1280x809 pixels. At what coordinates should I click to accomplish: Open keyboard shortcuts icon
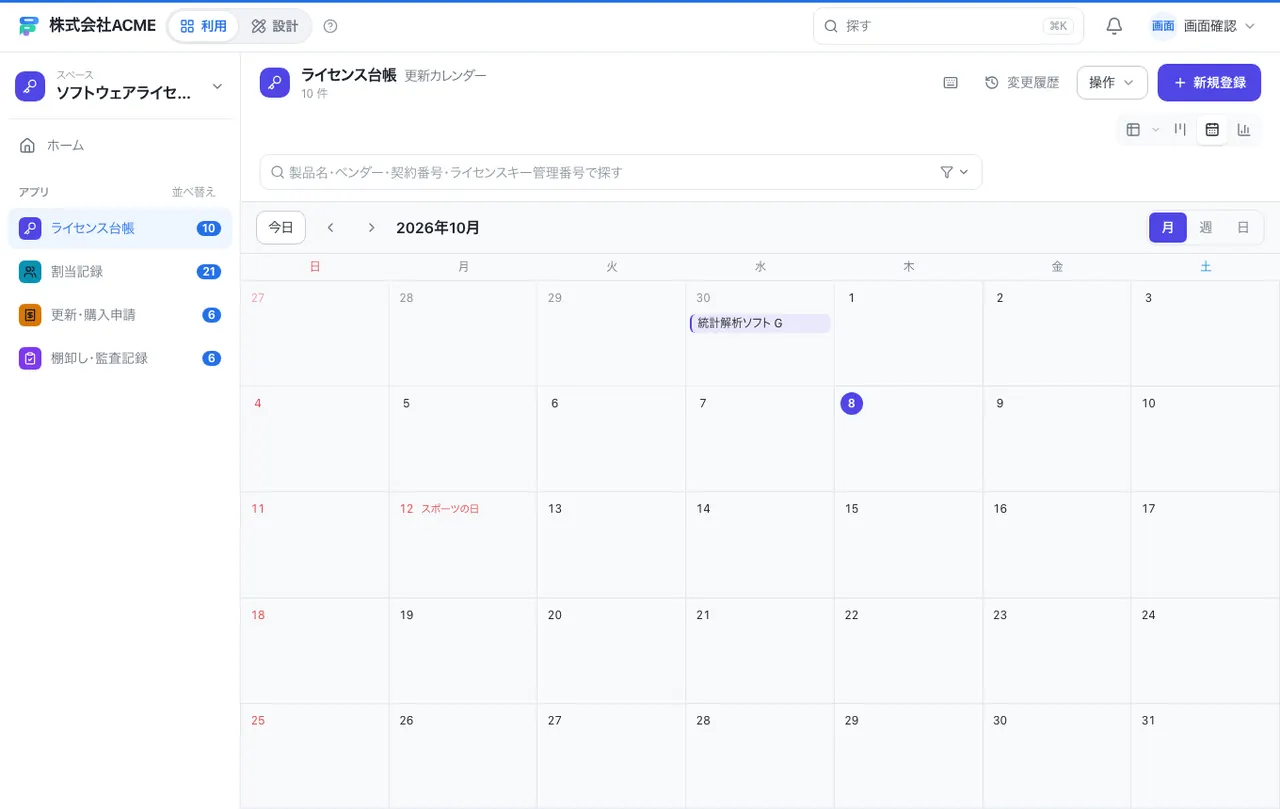[x=951, y=83]
